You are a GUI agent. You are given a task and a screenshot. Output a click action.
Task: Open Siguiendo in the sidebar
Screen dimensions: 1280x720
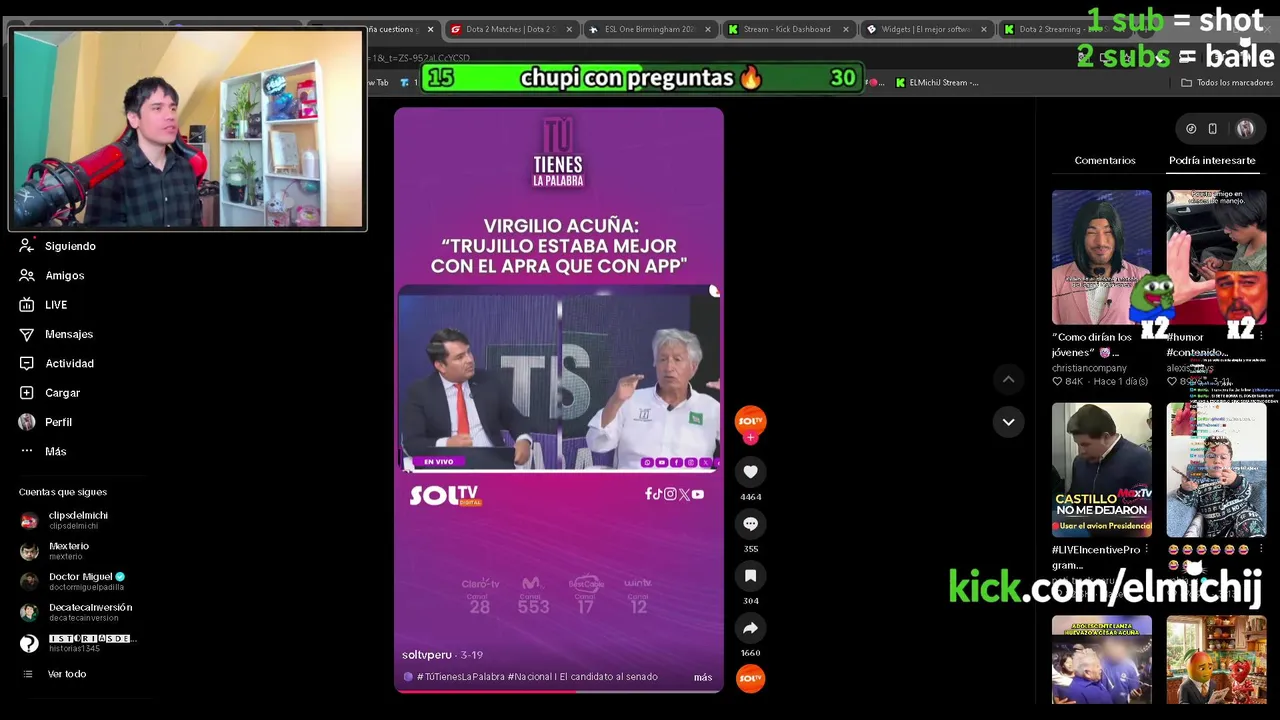coord(58,246)
